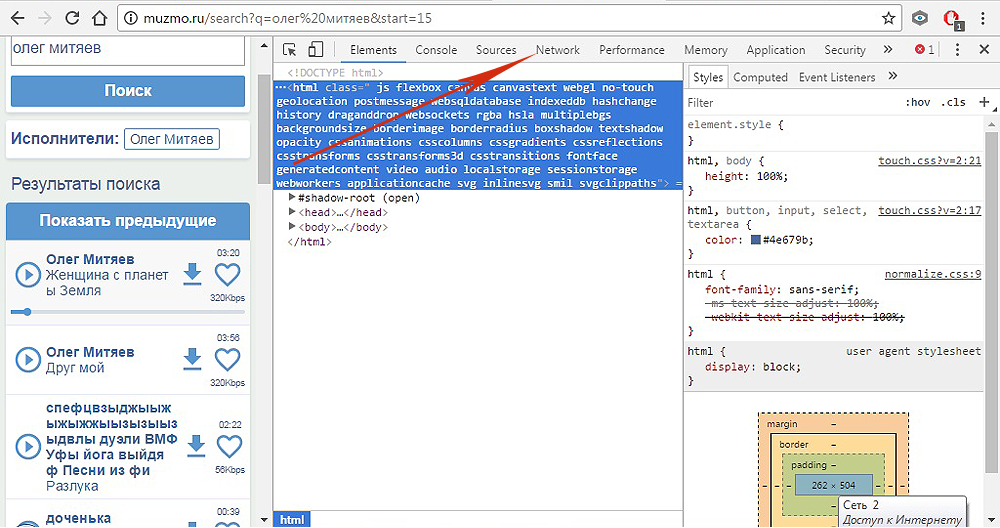The height and width of the screenshot is (528, 1000).
Task: Open normalize.css:9 source link
Action: pyautogui.click(x=932, y=274)
